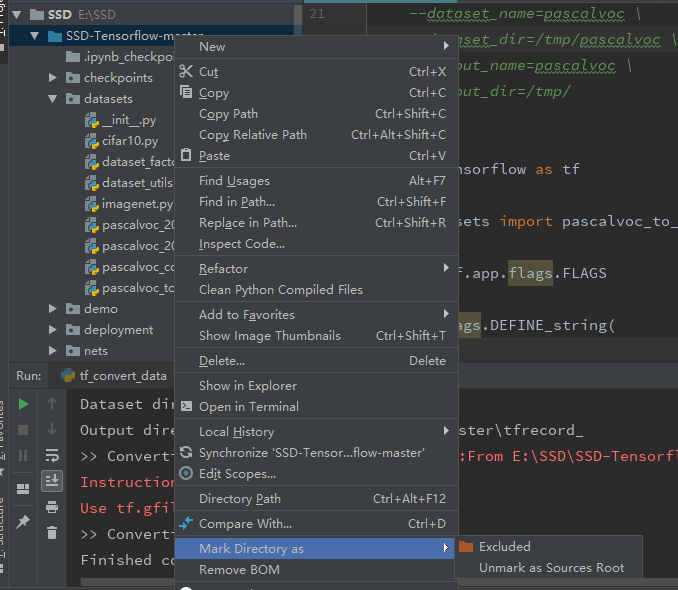Select Find in Path...
This screenshot has height=590, width=678.
coord(316,202)
